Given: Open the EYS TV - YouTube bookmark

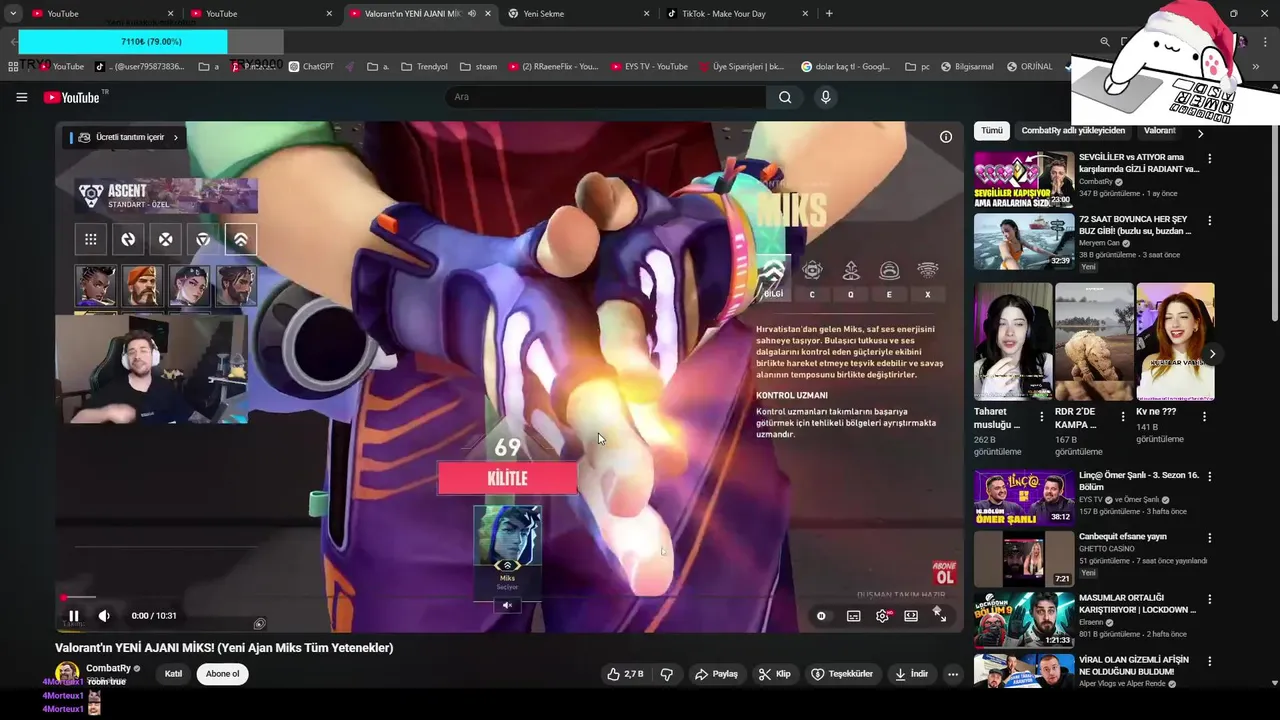Looking at the screenshot, I should 648,67.
